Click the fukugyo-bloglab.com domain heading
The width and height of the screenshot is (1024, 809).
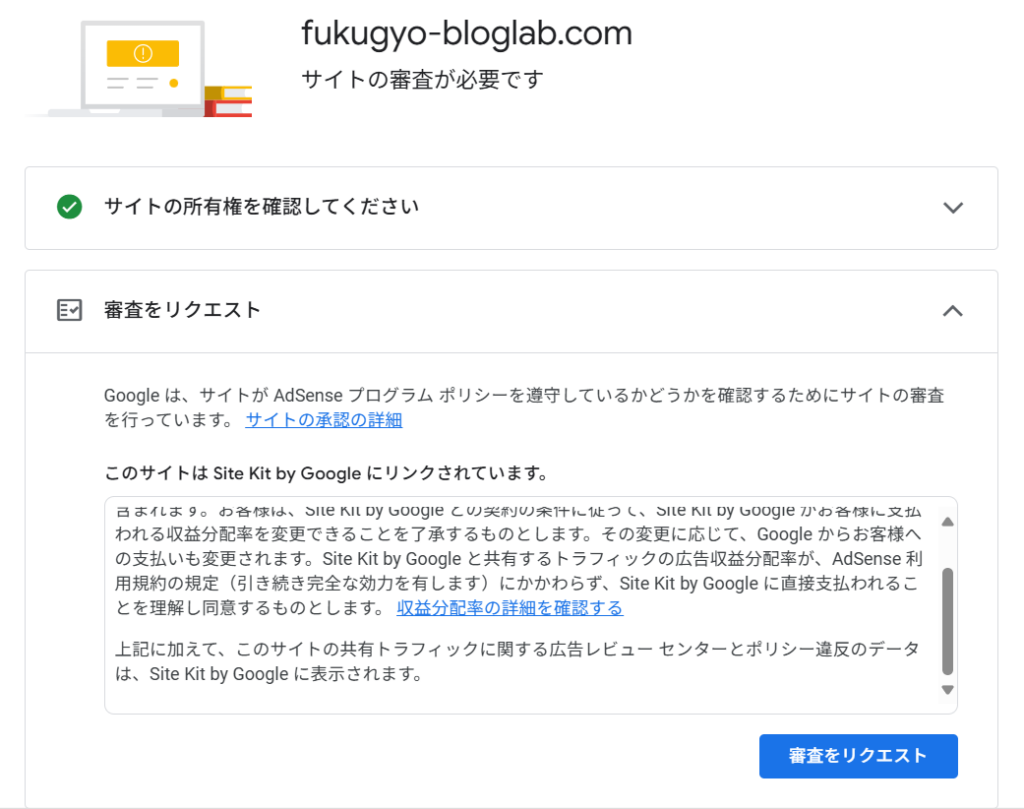click(467, 33)
